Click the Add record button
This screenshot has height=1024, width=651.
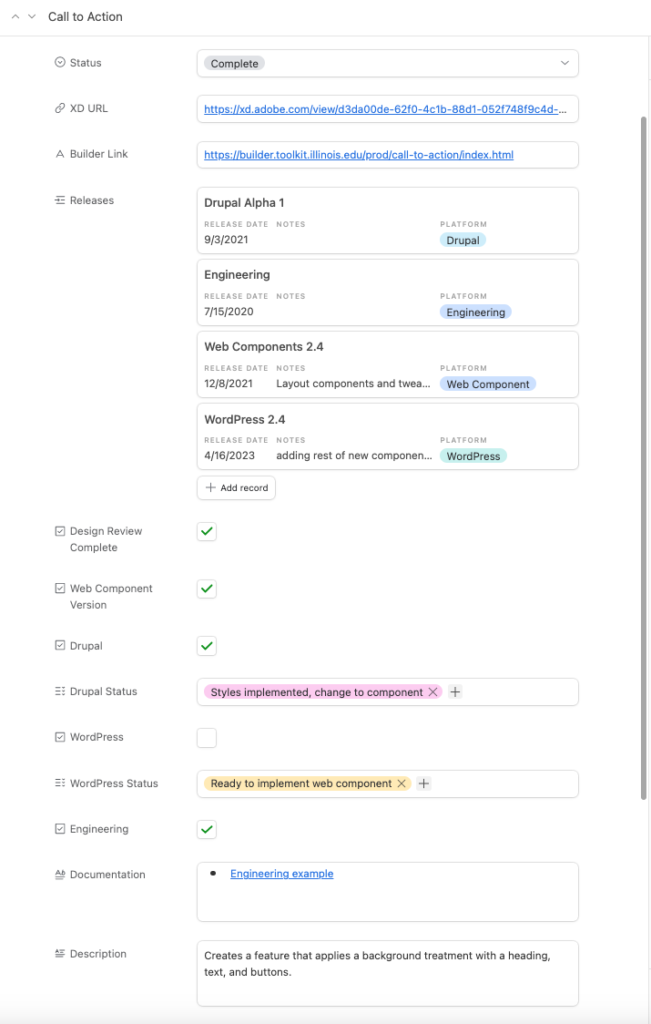(236, 488)
